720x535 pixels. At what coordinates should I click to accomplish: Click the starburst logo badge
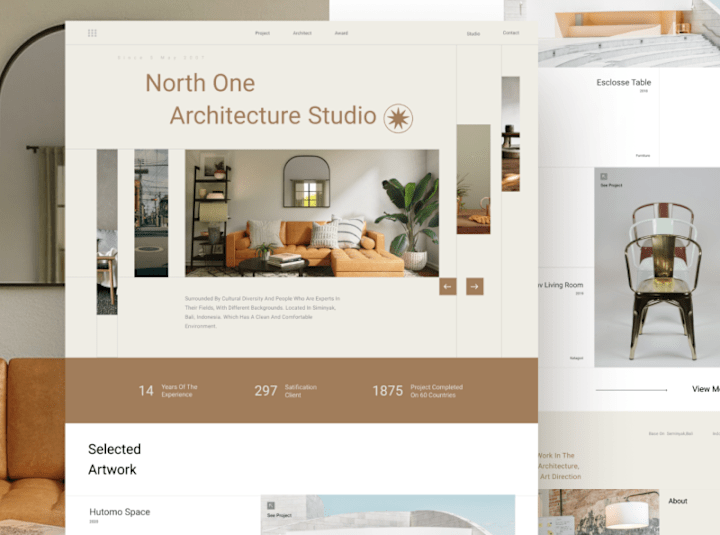[x=398, y=118]
